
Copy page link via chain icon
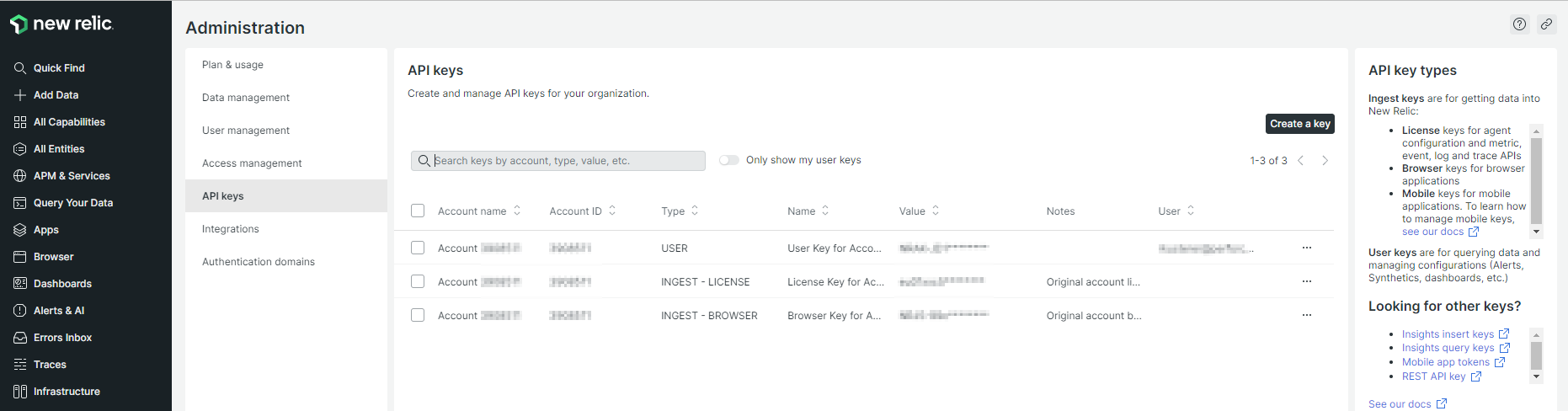coord(1546,24)
